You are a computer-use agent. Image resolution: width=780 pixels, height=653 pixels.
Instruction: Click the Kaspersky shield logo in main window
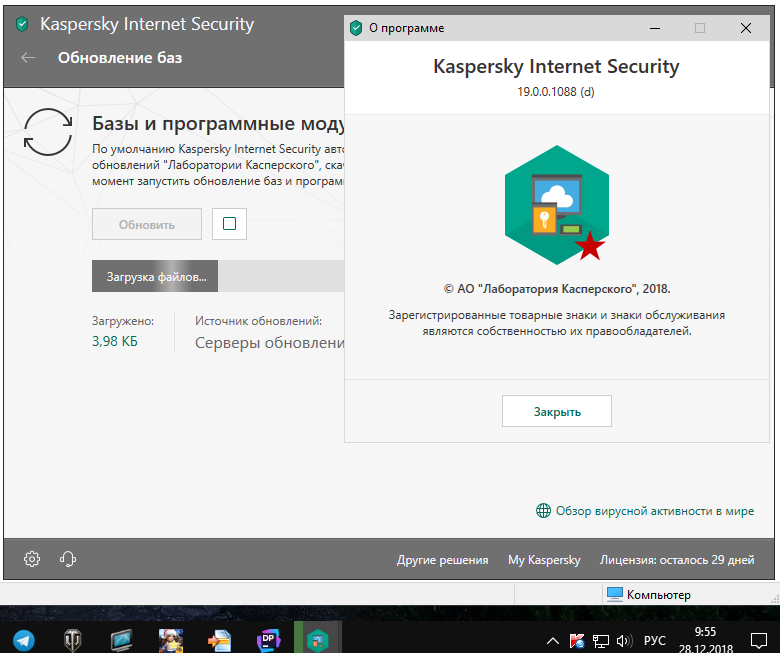tap(22, 24)
